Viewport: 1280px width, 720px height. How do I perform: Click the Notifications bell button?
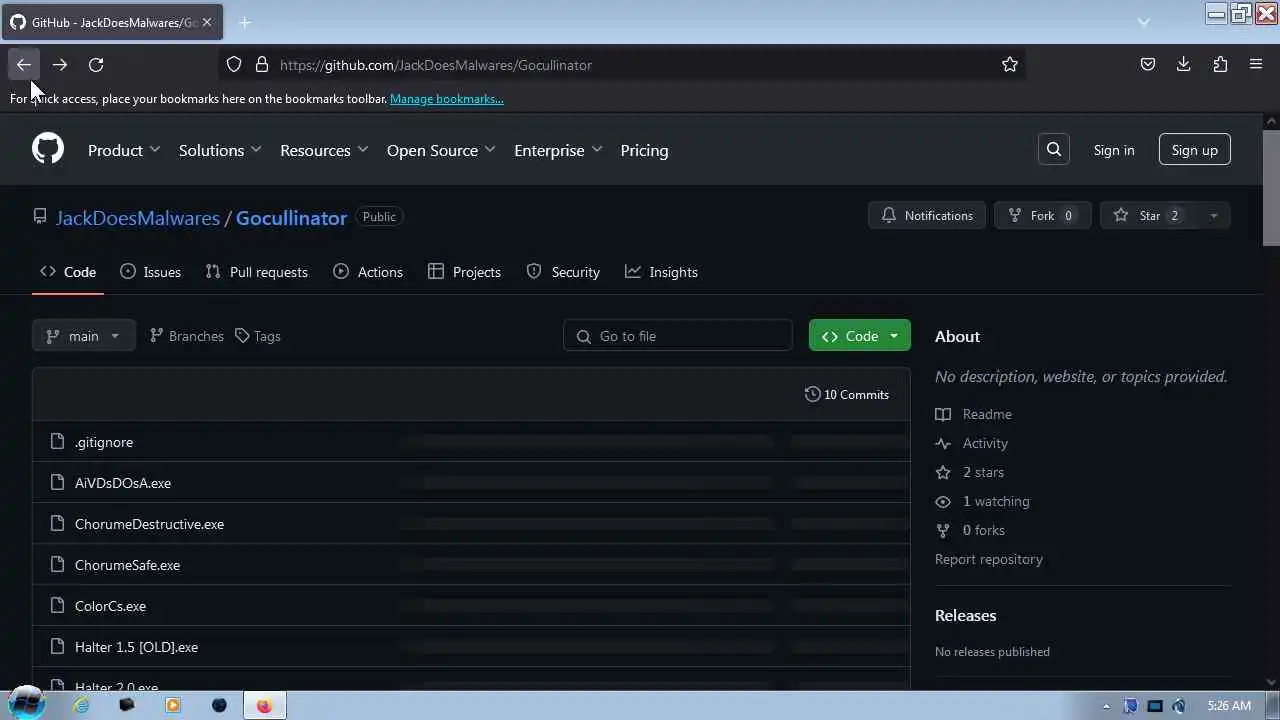(927, 216)
